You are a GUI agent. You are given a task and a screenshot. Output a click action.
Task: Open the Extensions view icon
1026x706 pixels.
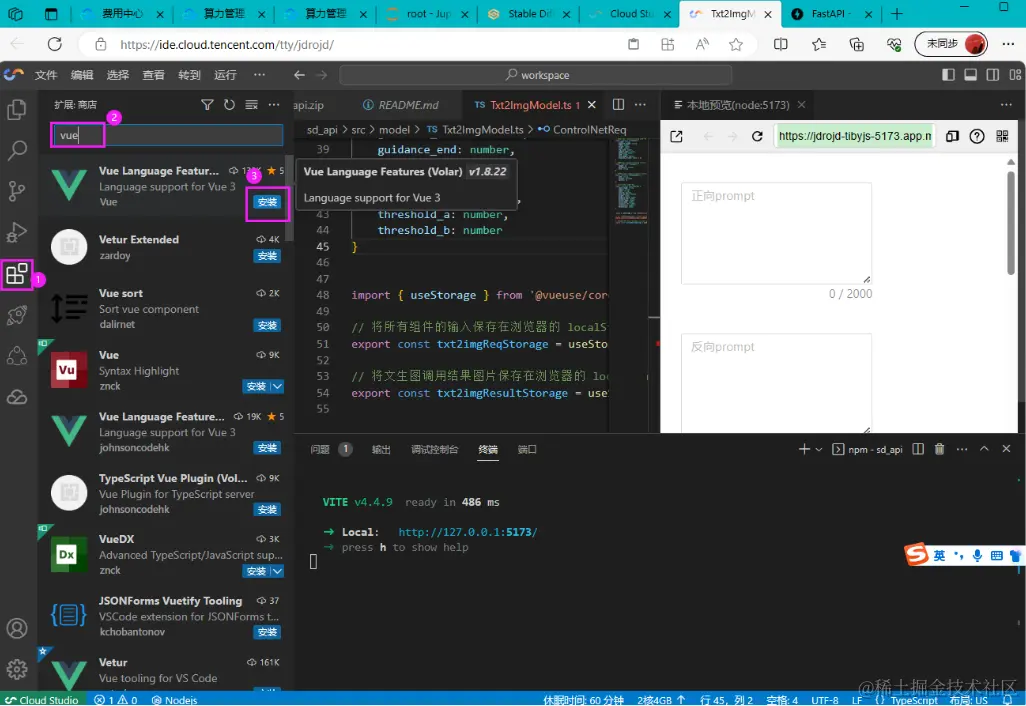tap(17, 274)
